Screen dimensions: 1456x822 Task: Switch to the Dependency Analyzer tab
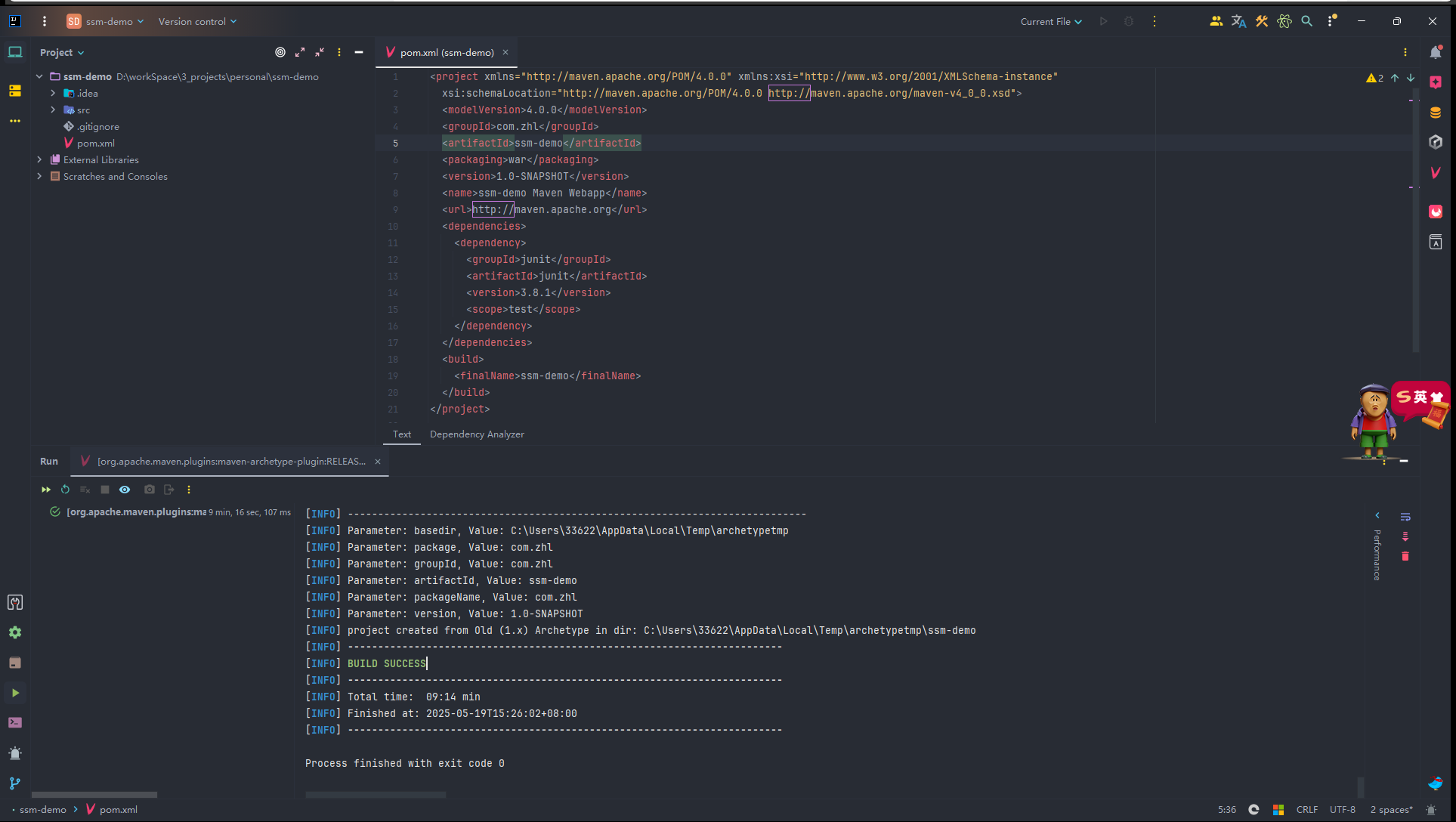tap(477, 434)
